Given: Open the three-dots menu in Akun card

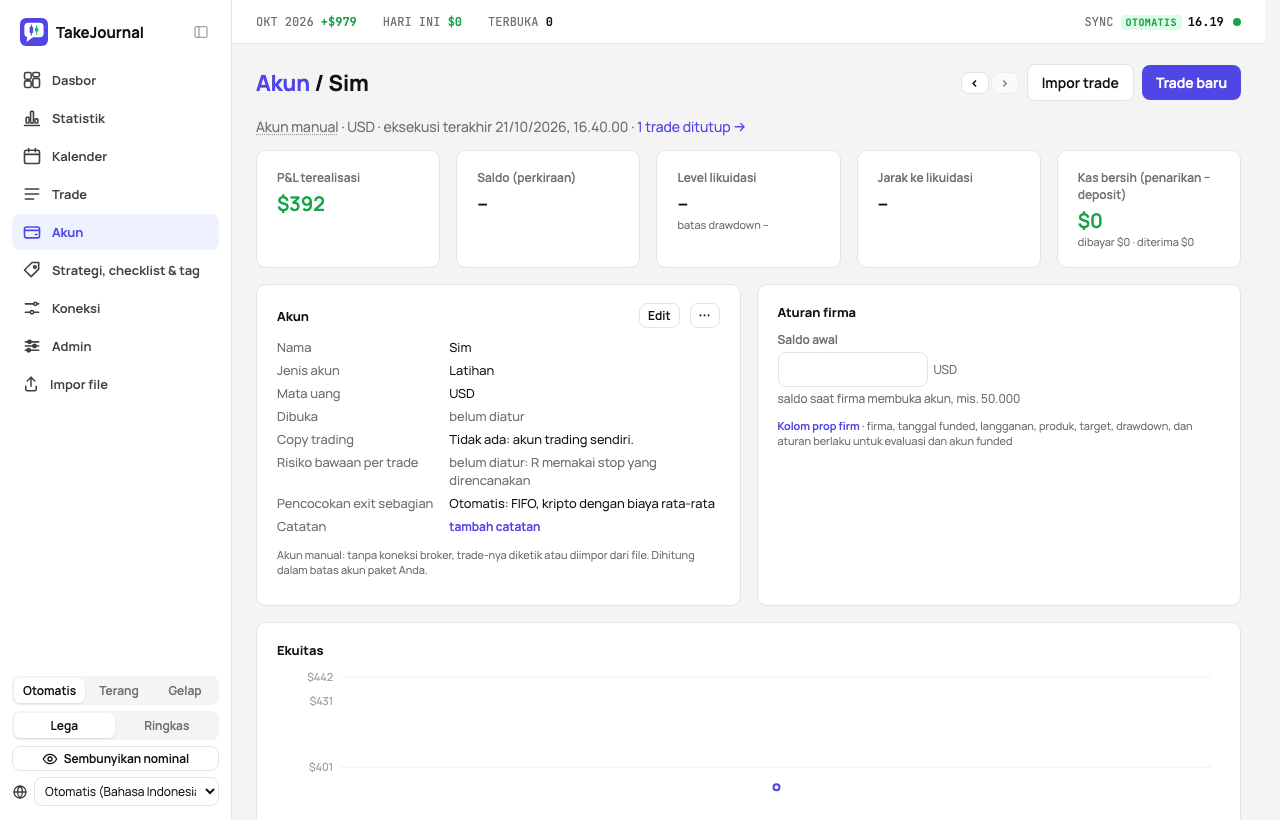Looking at the screenshot, I should tap(704, 316).
